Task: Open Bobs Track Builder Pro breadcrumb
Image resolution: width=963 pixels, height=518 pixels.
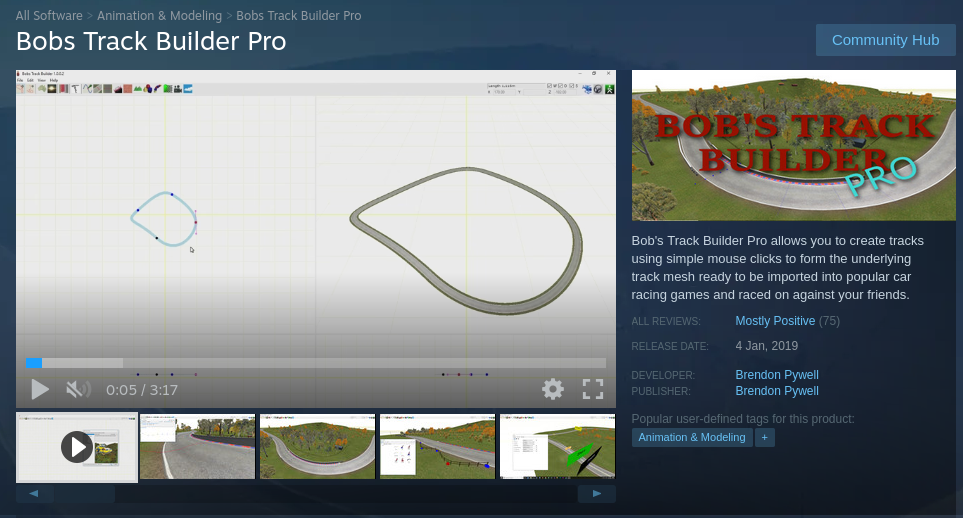Action: click(299, 16)
